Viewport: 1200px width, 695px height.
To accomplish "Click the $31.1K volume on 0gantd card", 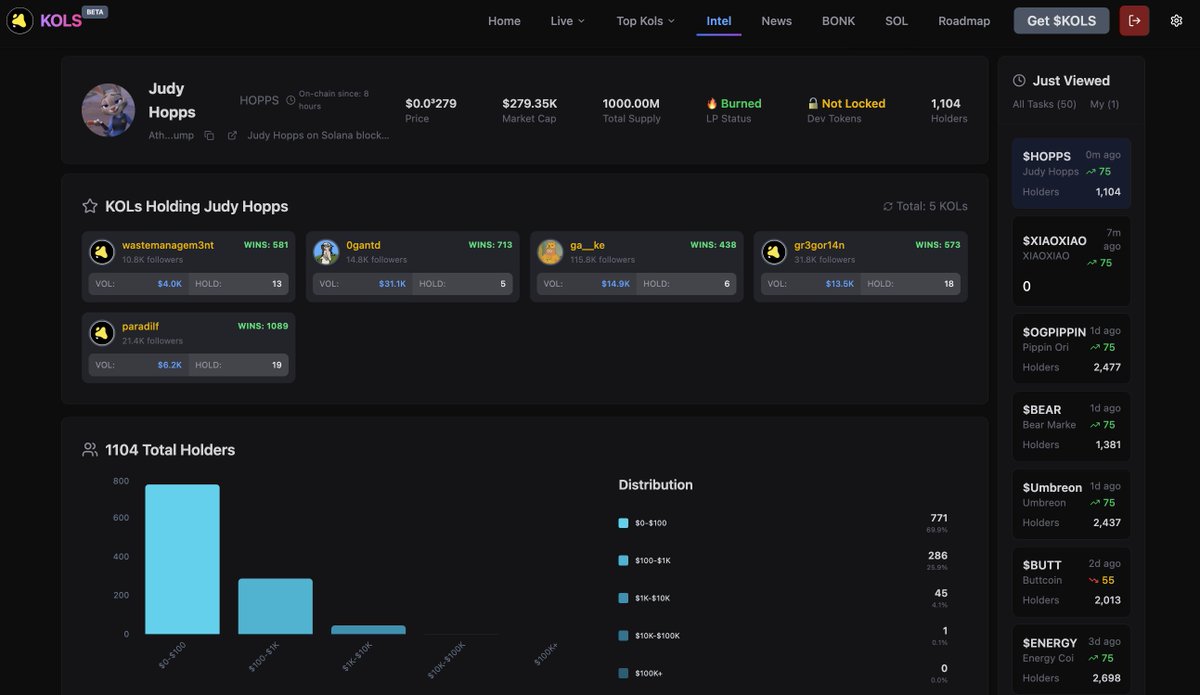I will [x=392, y=284].
